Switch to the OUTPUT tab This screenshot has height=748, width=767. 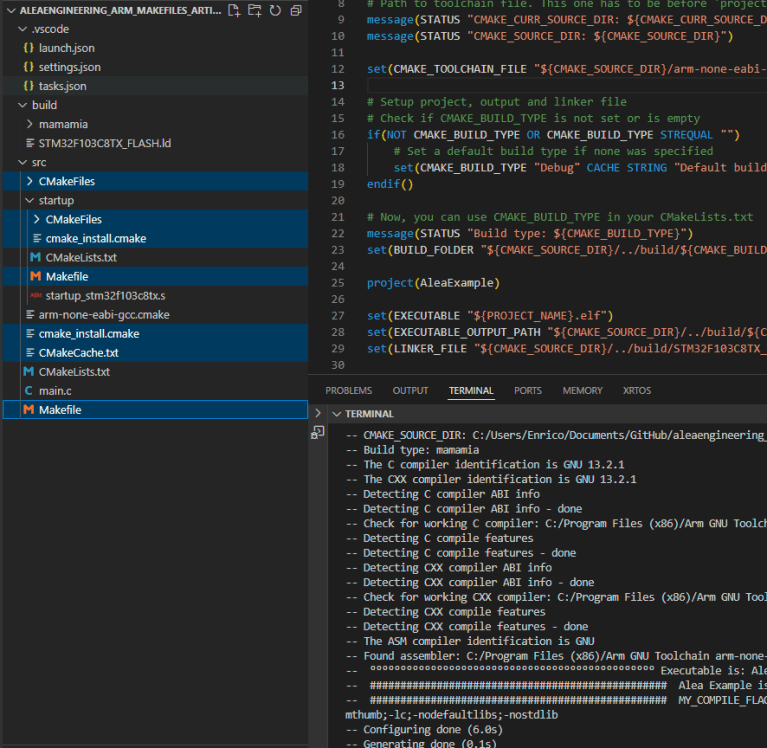[410, 390]
